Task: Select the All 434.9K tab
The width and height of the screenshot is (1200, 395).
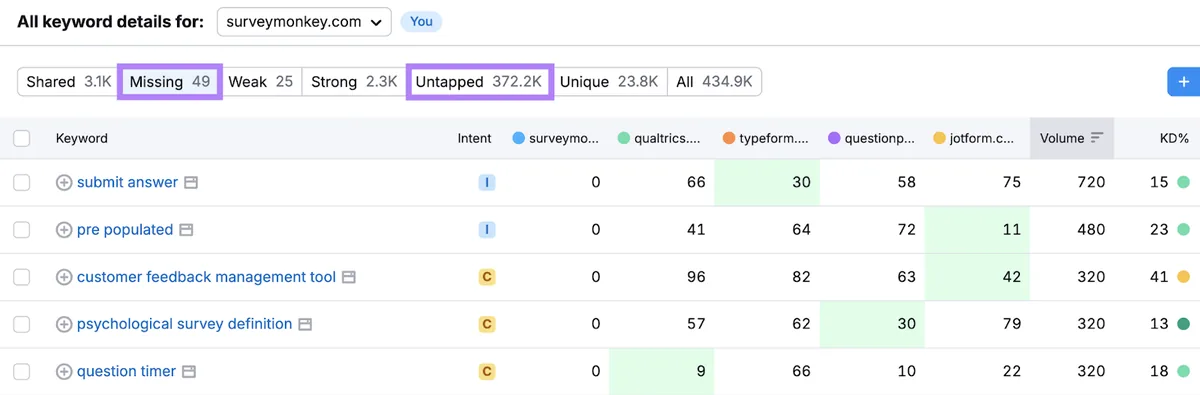Action: click(x=714, y=82)
